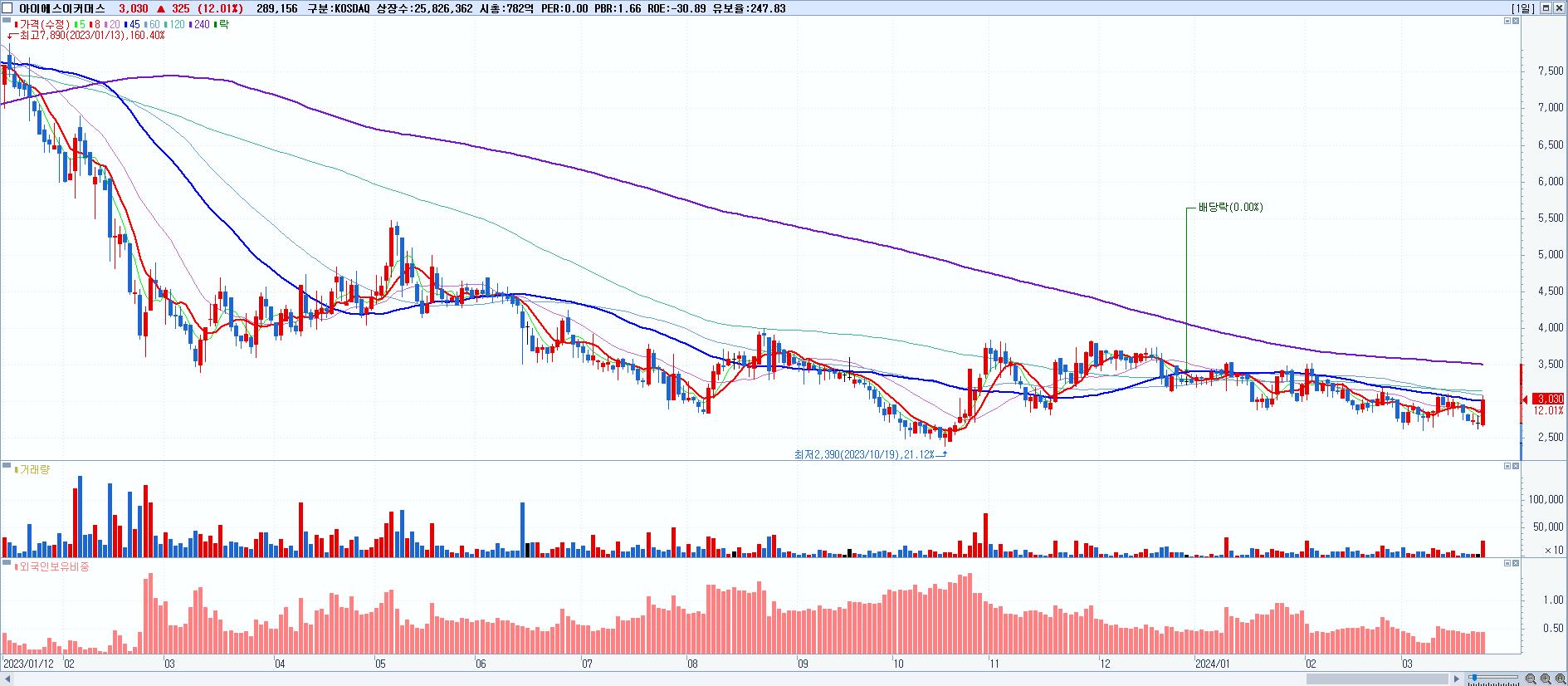Click the 유보율:247.83 value in header

(750, 8)
